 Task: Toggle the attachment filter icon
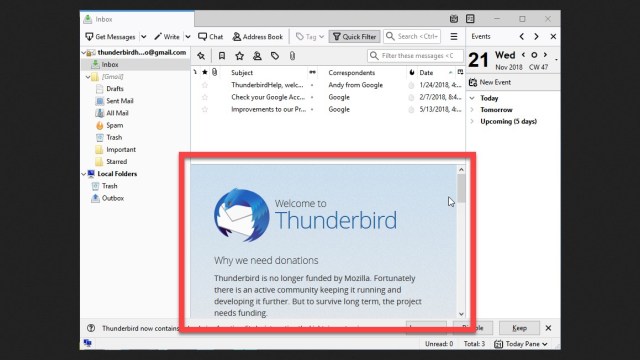pyautogui.click(x=292, y=56)
